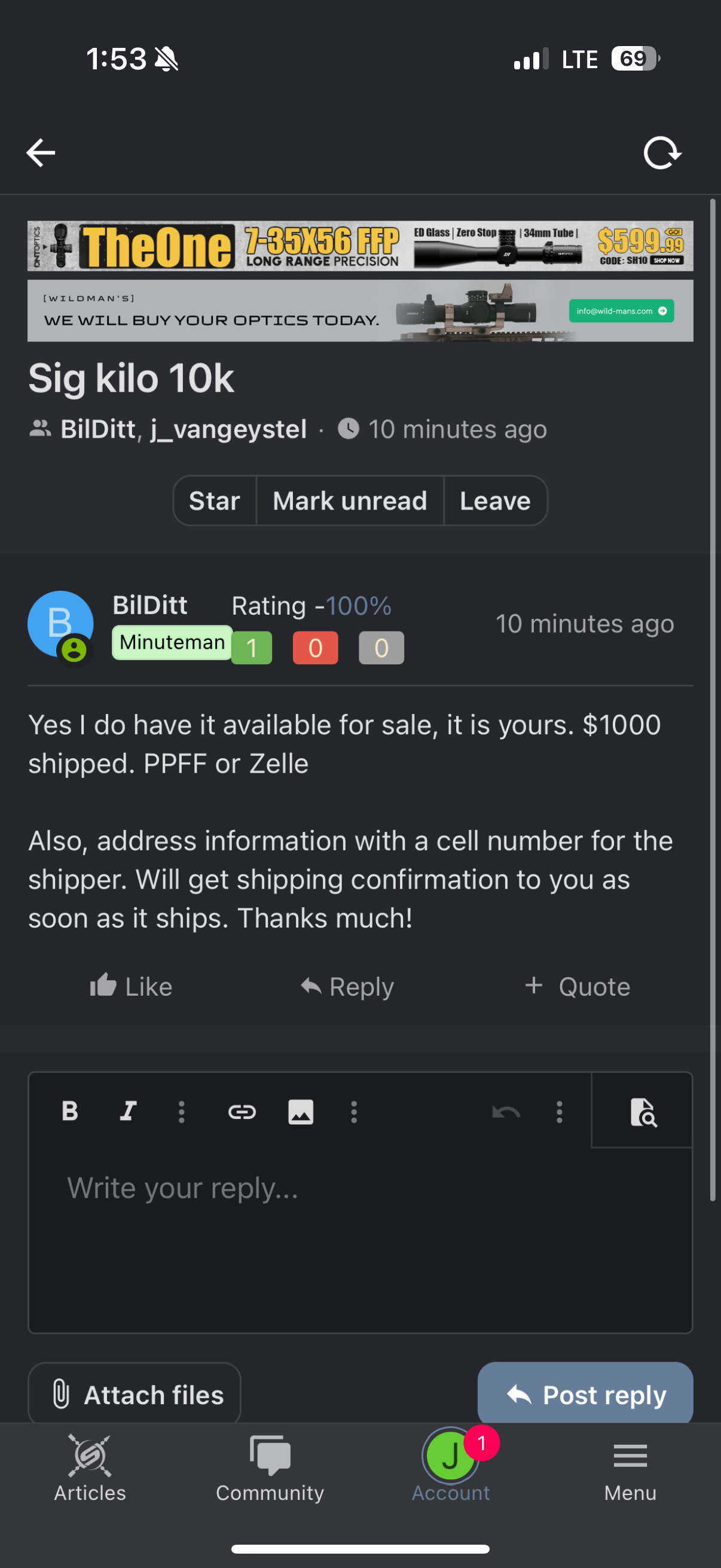Star this conversation
This screenshot has height=1568, width=721.
coord(214,501)
